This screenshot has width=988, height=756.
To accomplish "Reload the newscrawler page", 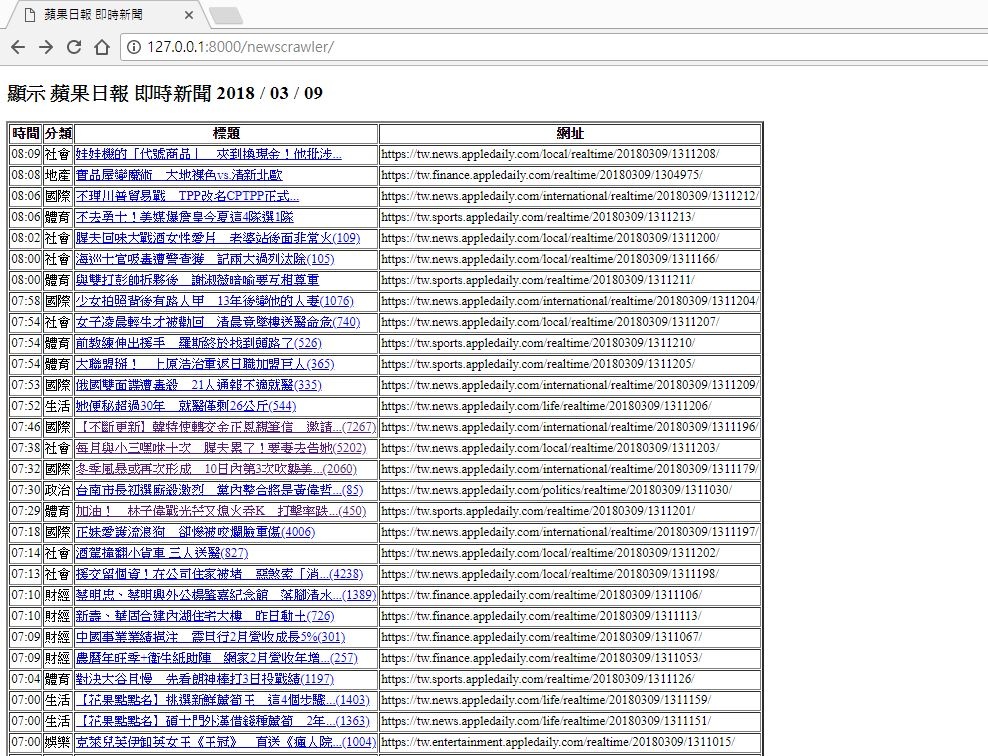I will point(74,47).
